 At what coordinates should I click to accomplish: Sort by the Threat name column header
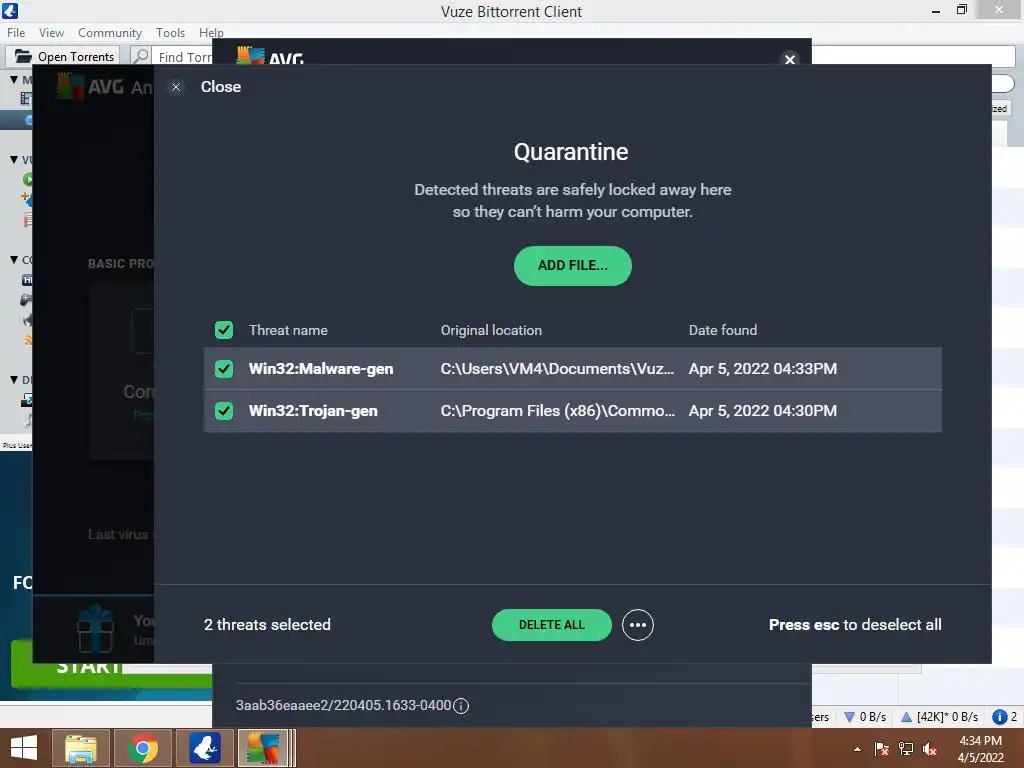(x=288, y=330)
